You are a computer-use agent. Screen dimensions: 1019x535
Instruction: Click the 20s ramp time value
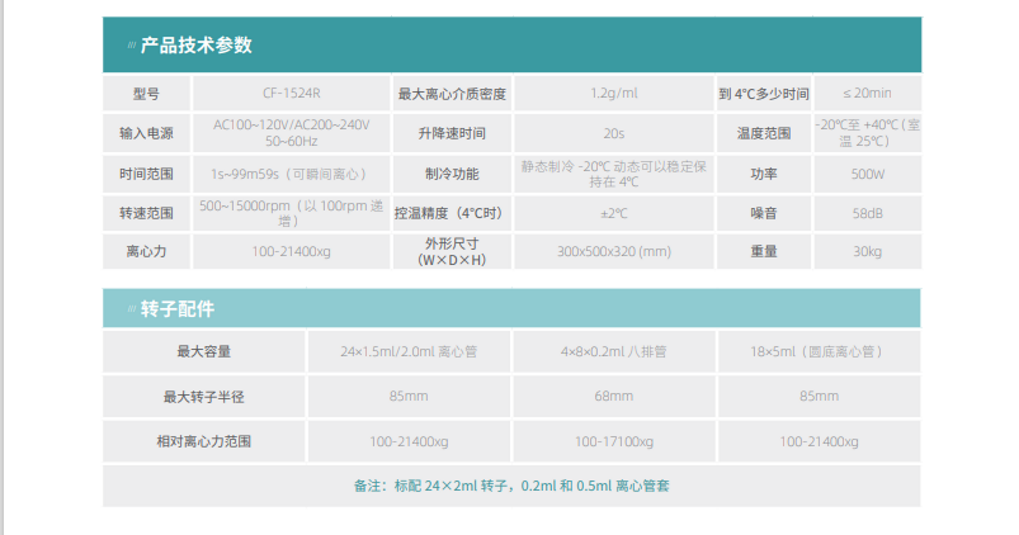coord(614,133)
